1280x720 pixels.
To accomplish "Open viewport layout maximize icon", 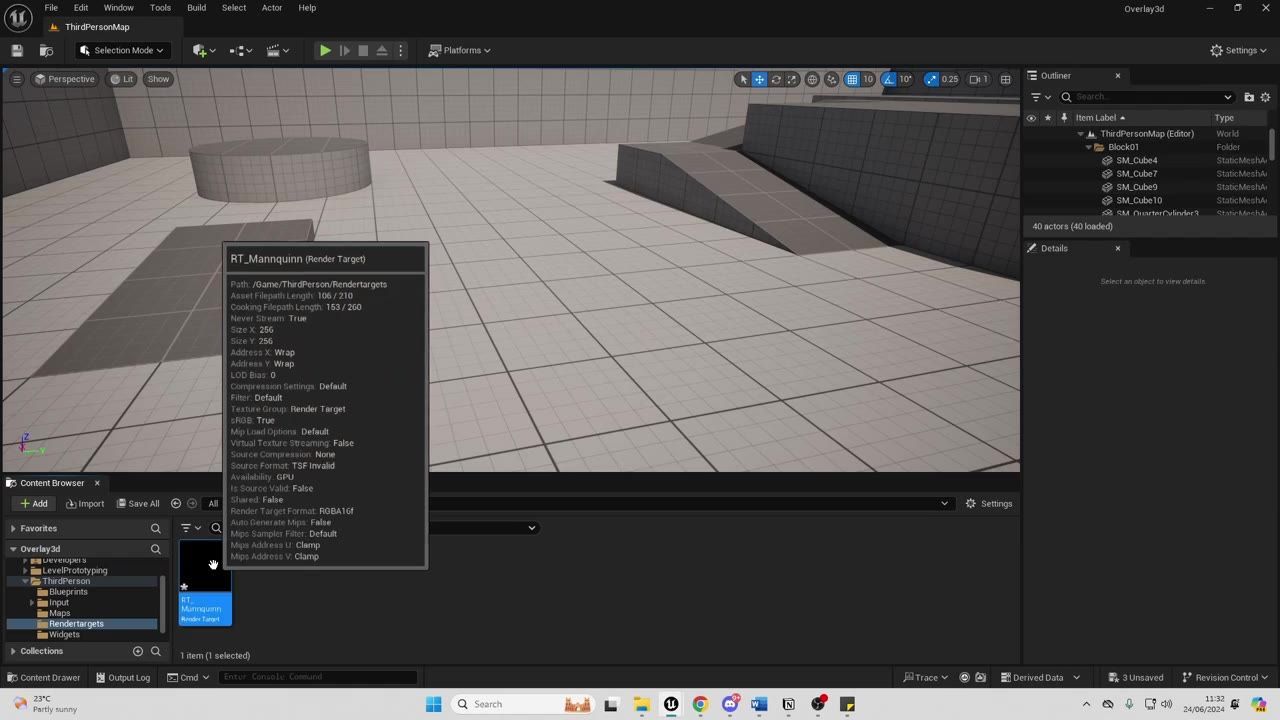I will click(1005, 79).
